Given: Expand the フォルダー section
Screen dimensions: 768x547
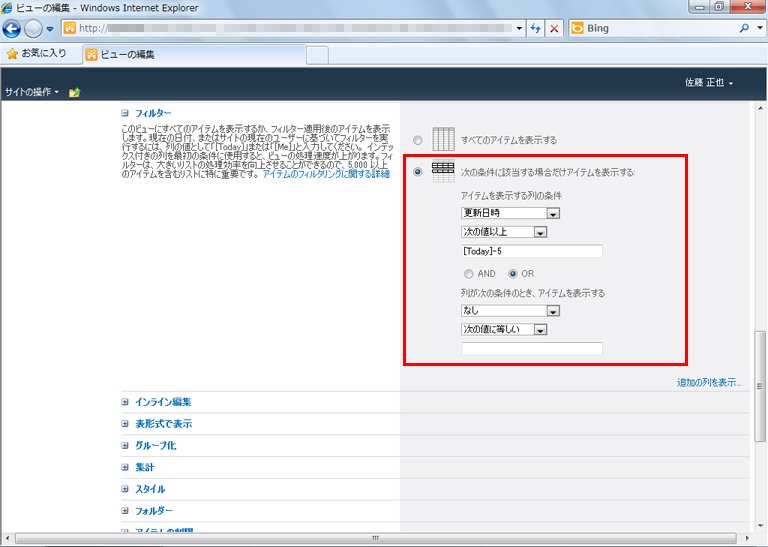Looking at the screenshot, I should 125,511.
